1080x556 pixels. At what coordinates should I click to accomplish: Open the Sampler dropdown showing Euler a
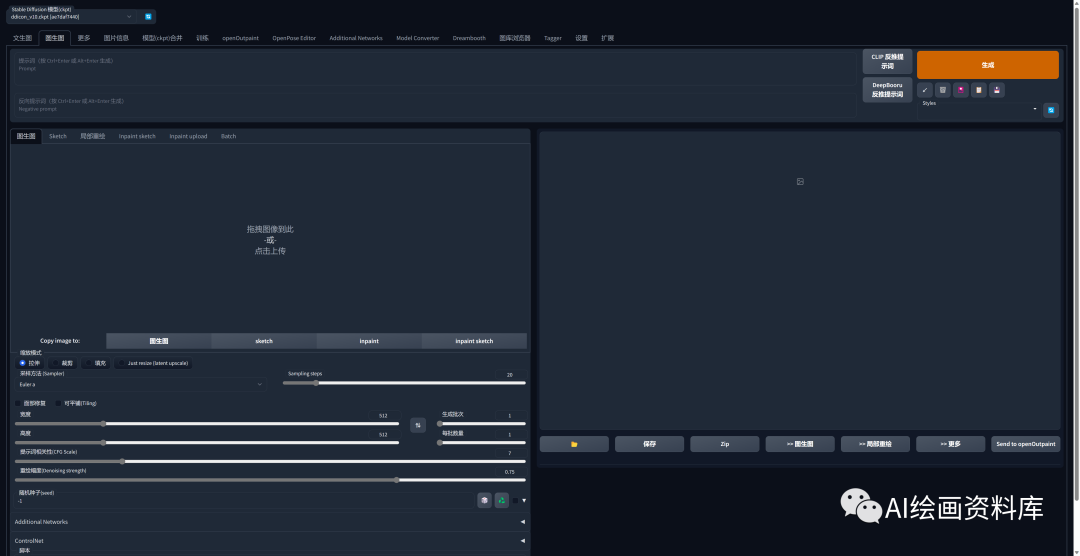141,384
